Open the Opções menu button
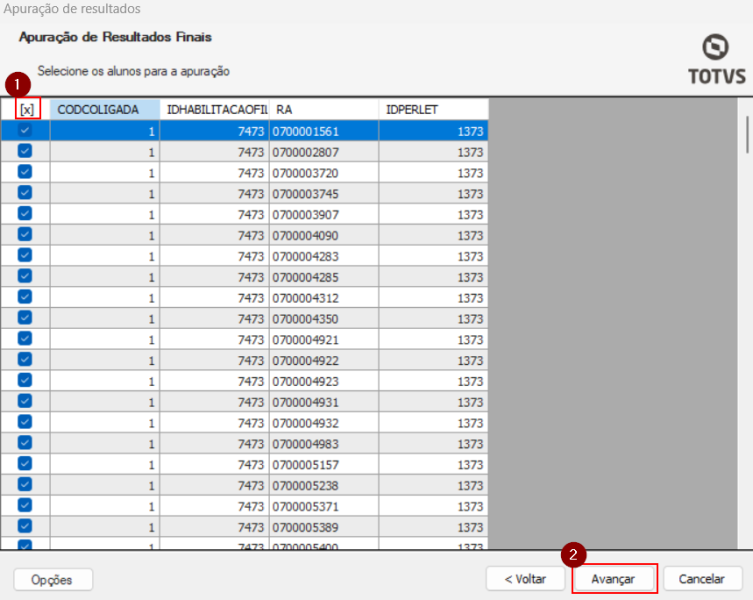Image resolution: width=753 pixels, height=600 pixels. (x=52, y=579)
